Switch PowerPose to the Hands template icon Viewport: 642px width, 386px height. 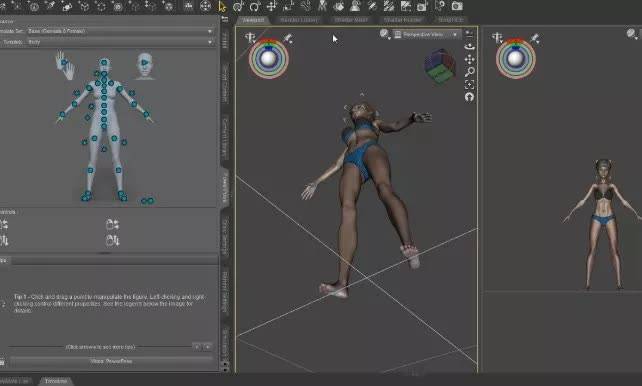click(65, 65)
